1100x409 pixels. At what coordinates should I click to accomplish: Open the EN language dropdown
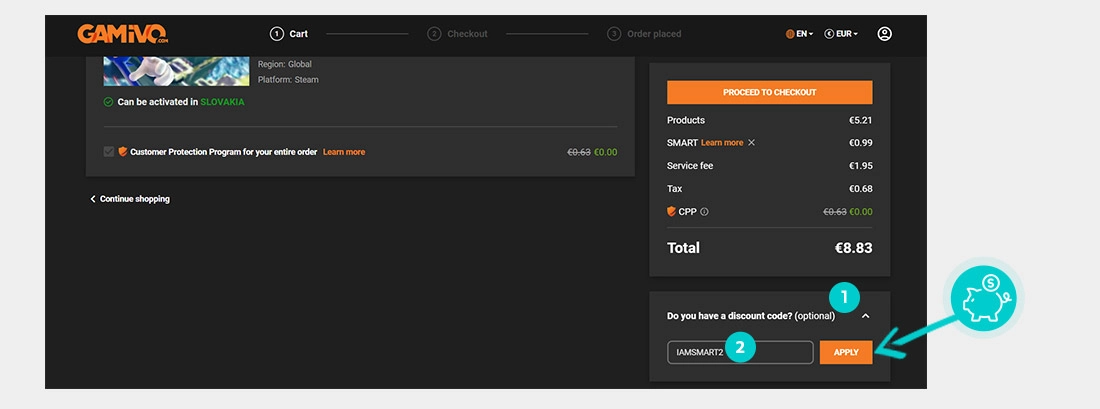(x=799, y=34)
